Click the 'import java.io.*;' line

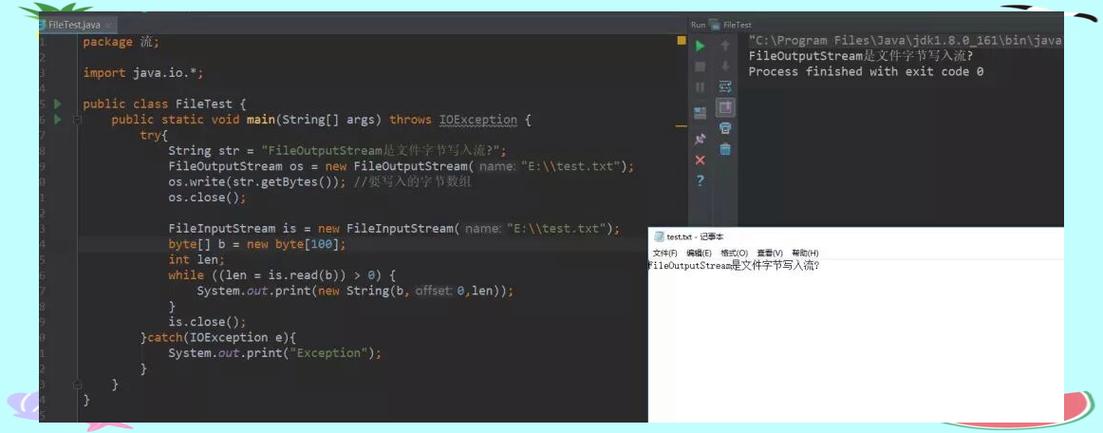coord(143,73)
